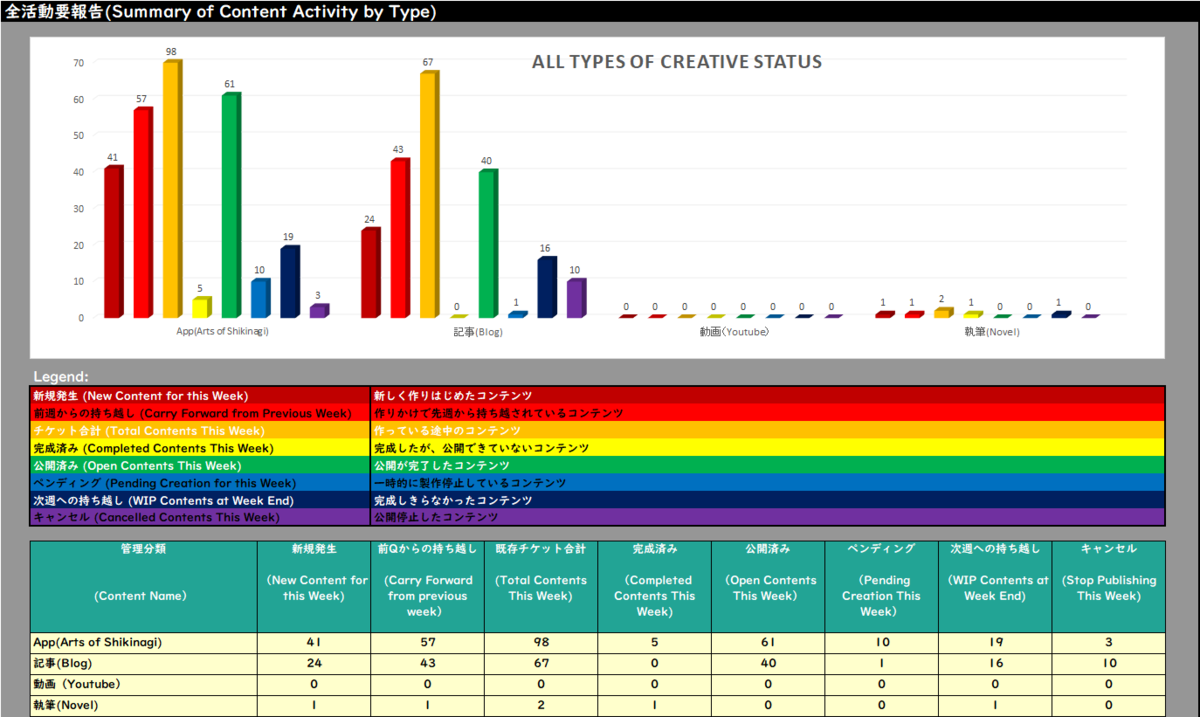Click the 動画(Youtube) chart axis label
Image resolution: width=1200 pixels, height=717 pixels.
coord(735,331)
